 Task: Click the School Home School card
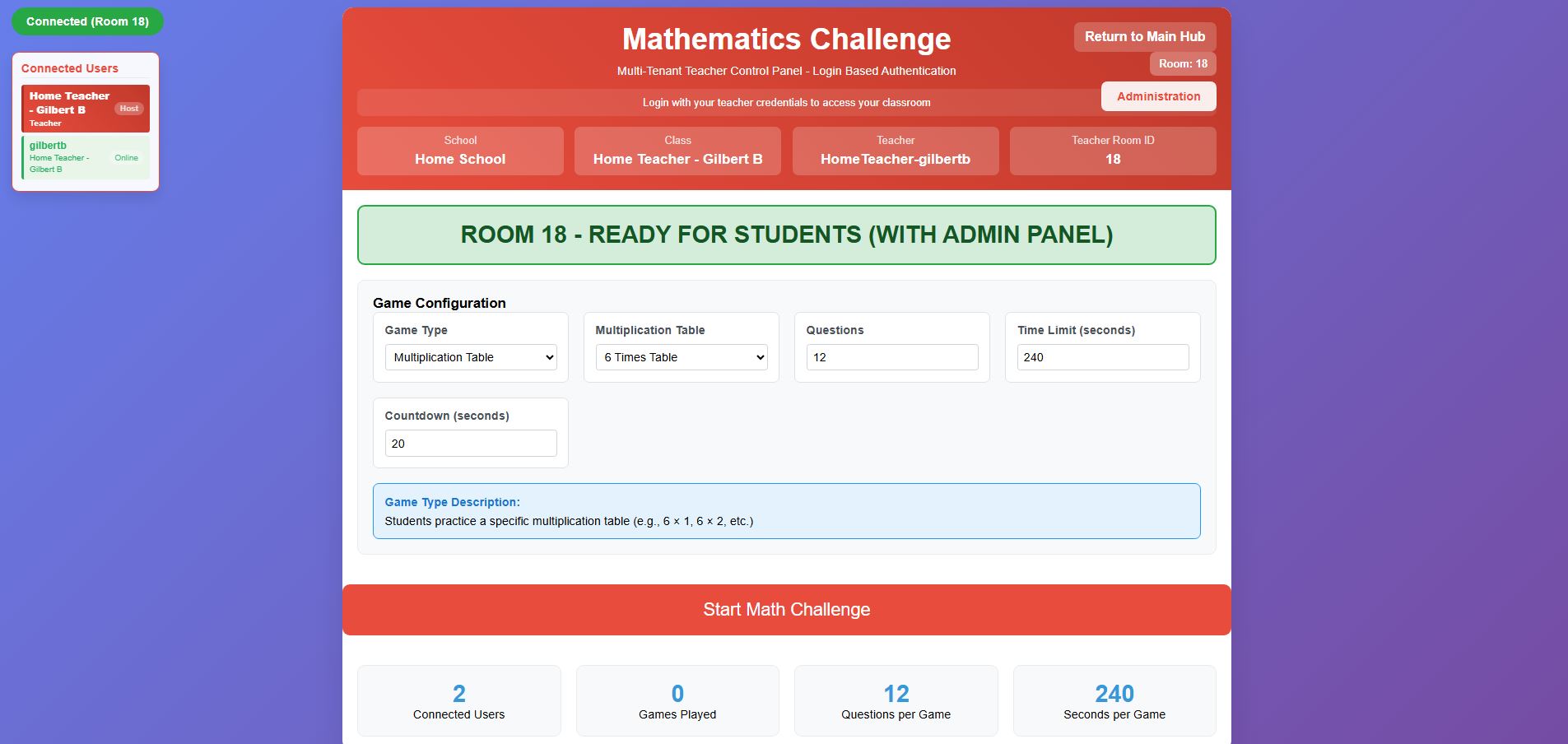pyautogui.click(x=460, y=151)
